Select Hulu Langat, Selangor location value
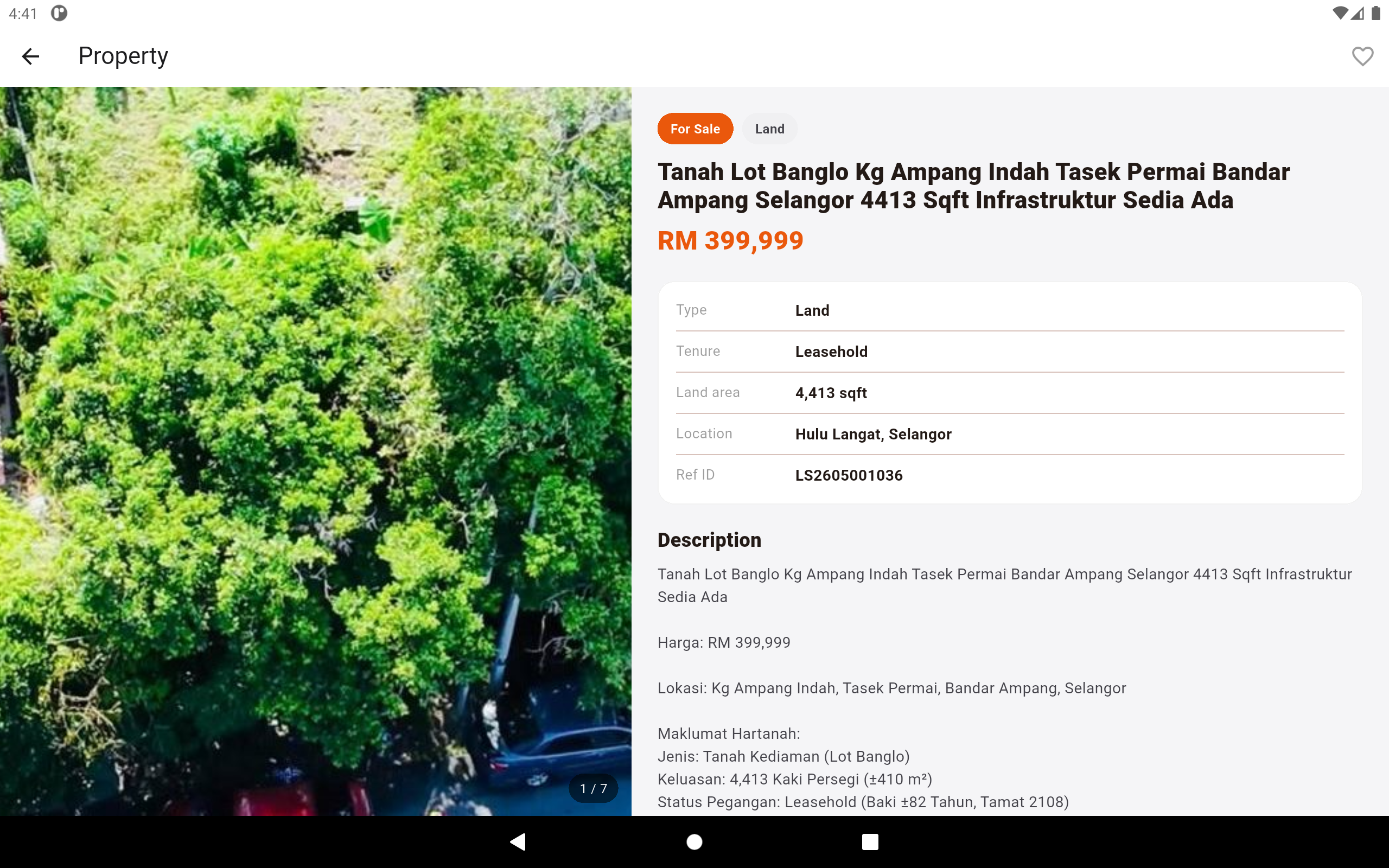This screenshot has width=1389, height=868. pos(873,434)
